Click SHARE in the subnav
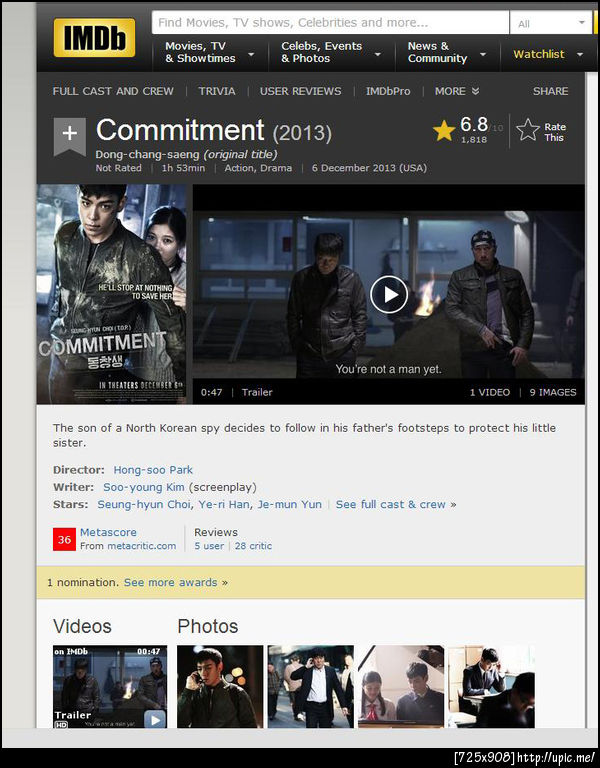 point(551,91)
